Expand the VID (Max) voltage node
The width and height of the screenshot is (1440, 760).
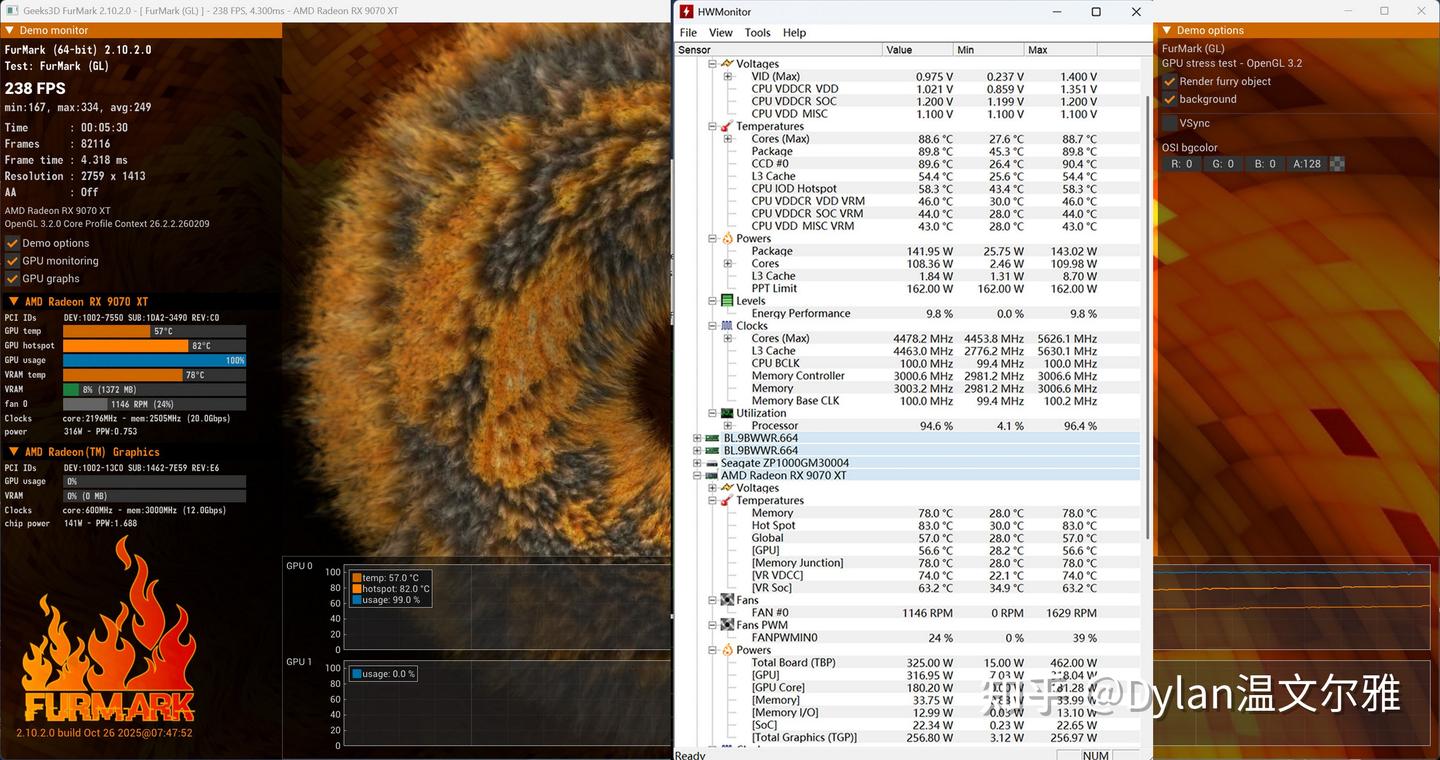coord(728,76)
